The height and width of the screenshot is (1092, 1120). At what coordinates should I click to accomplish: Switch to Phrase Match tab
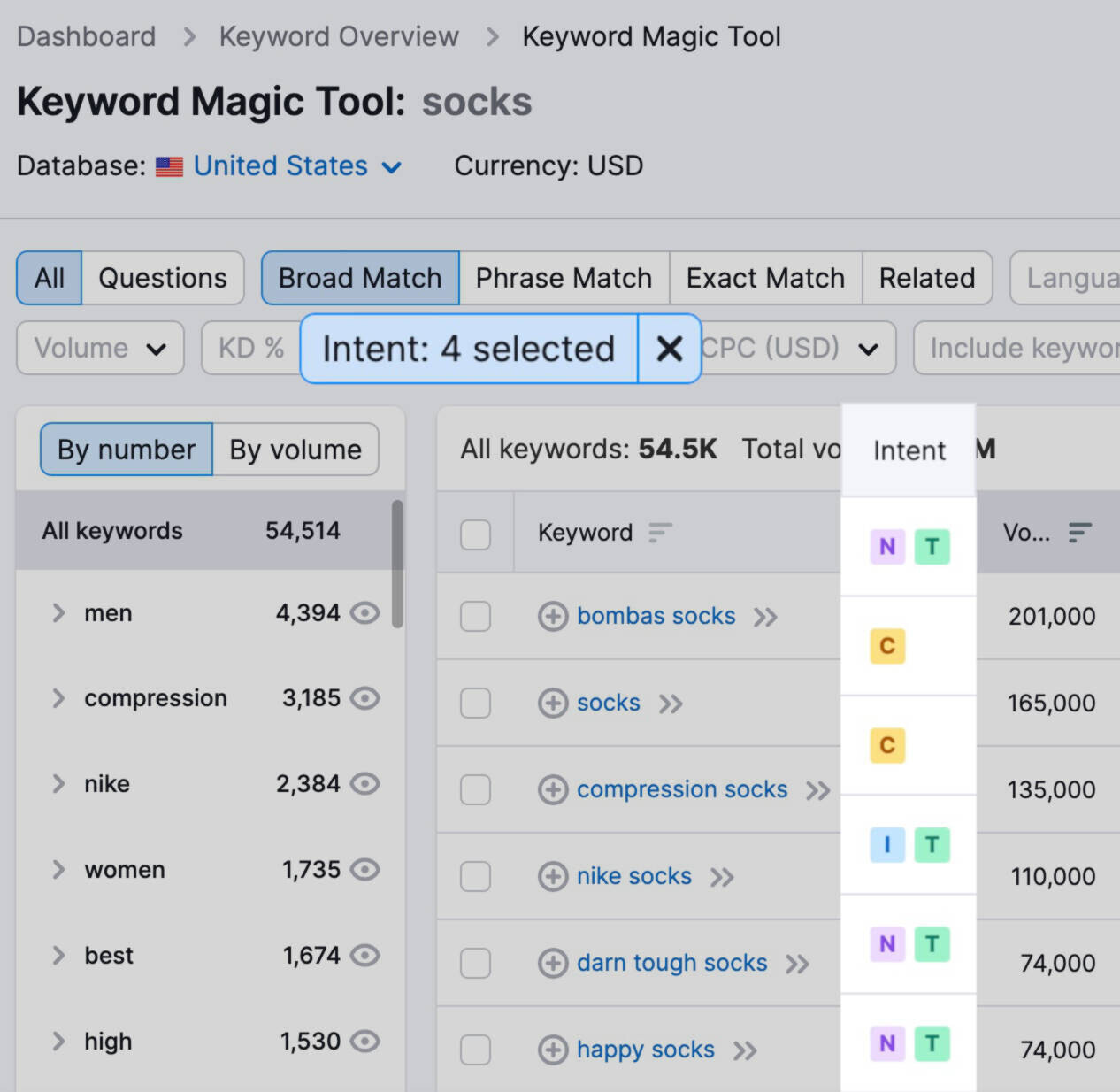click(x=564, y=278)
